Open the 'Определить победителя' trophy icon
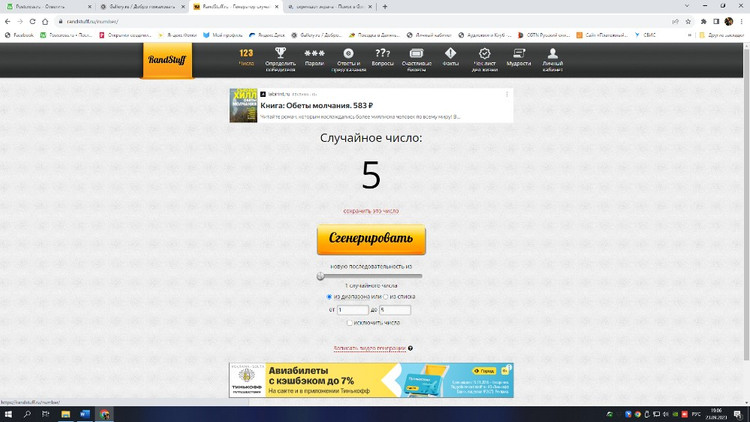The image size is (750, 422). [281, 58]
